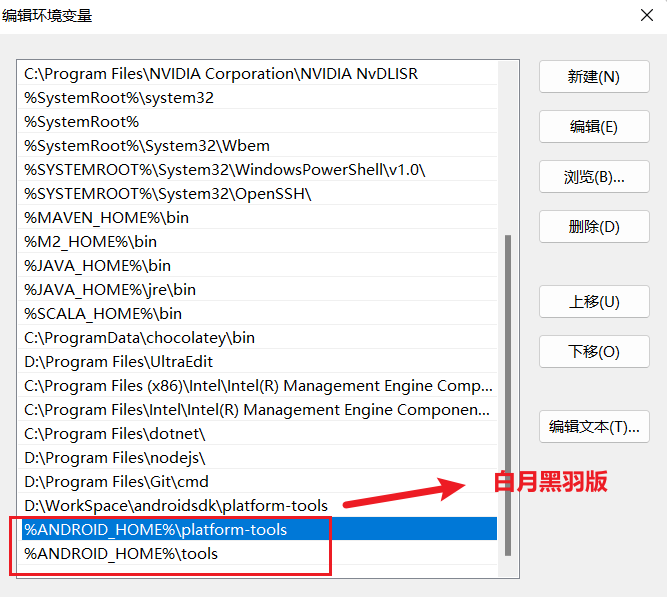
Task: Select %SystemRoot%\system32 entry
Action: tap(257, 97)
